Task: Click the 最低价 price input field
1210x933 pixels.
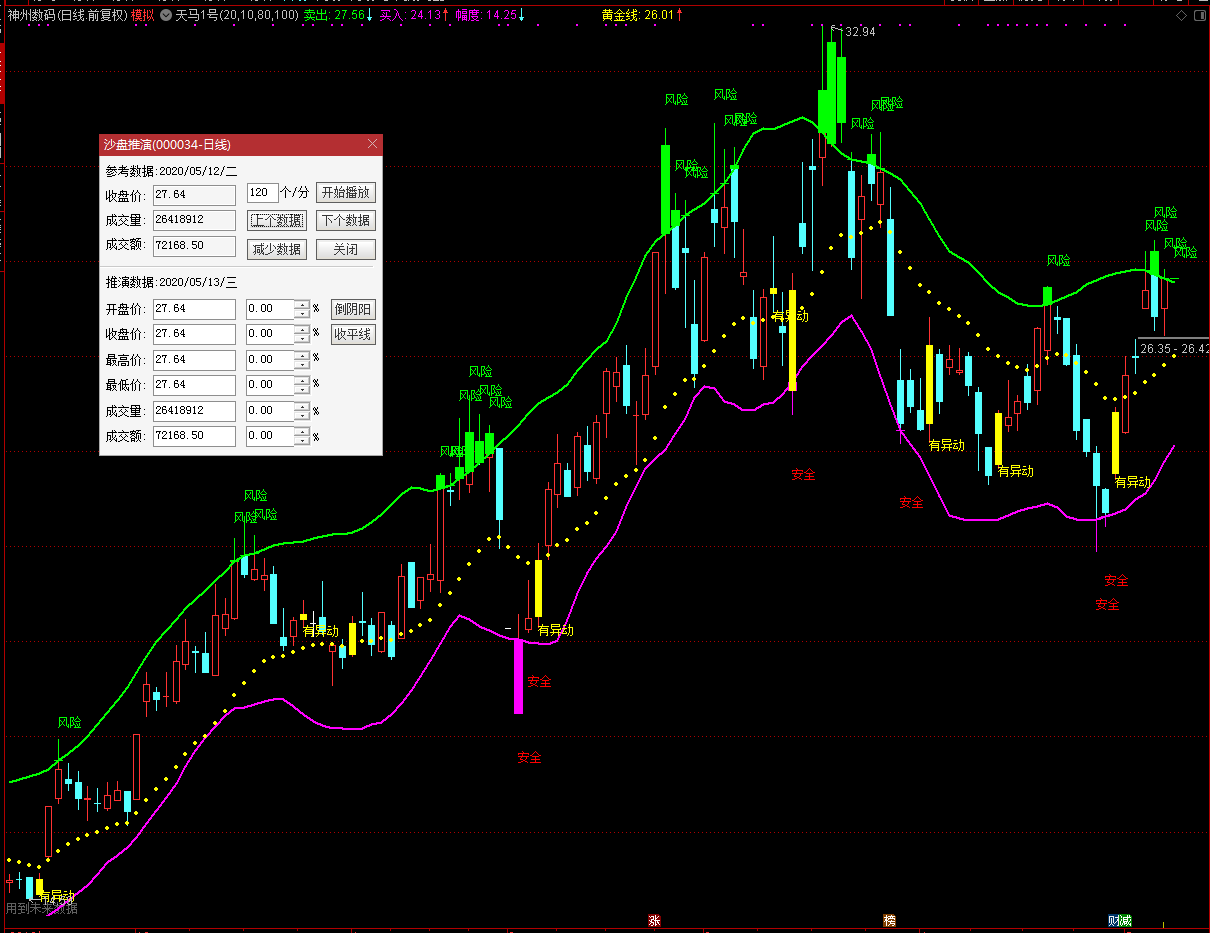Action: click(194, 385)
